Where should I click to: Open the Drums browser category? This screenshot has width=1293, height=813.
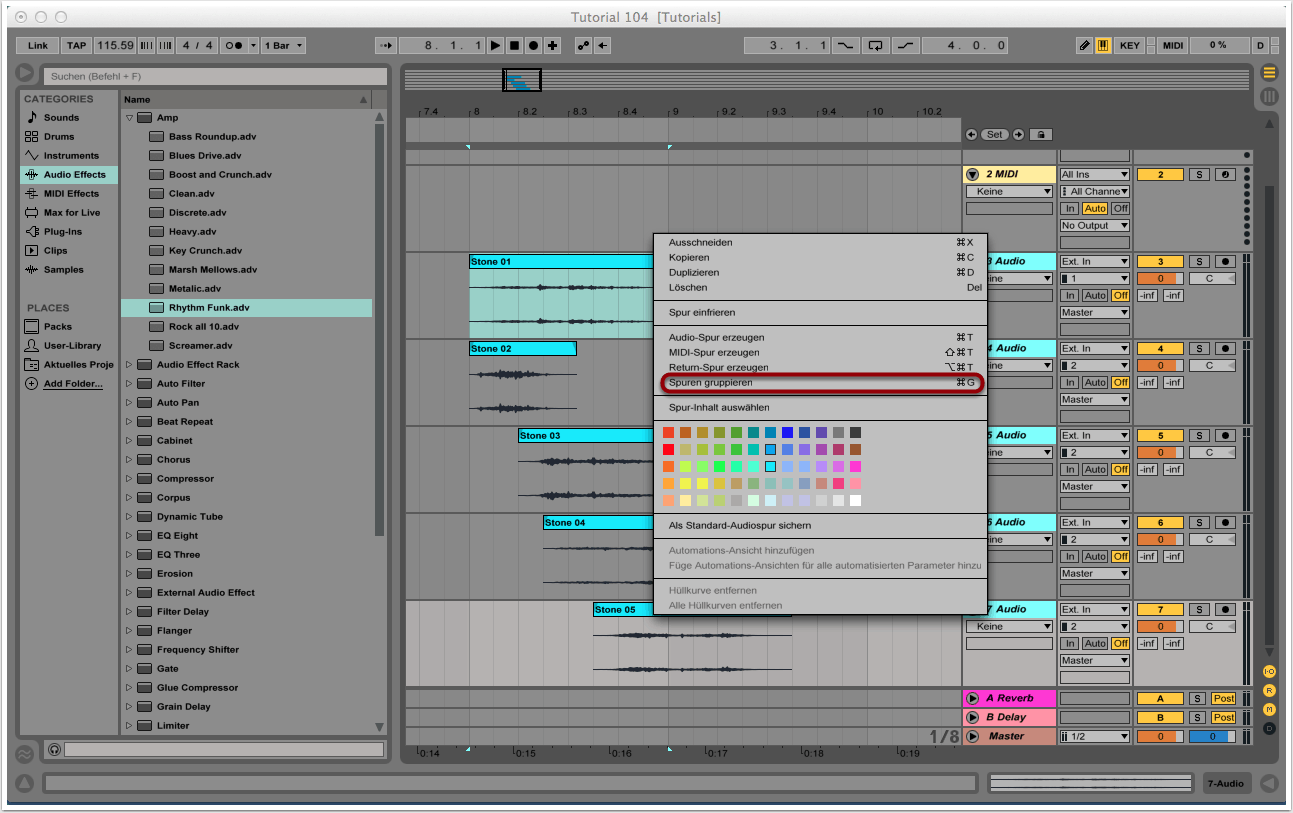(x=58, y=137)
